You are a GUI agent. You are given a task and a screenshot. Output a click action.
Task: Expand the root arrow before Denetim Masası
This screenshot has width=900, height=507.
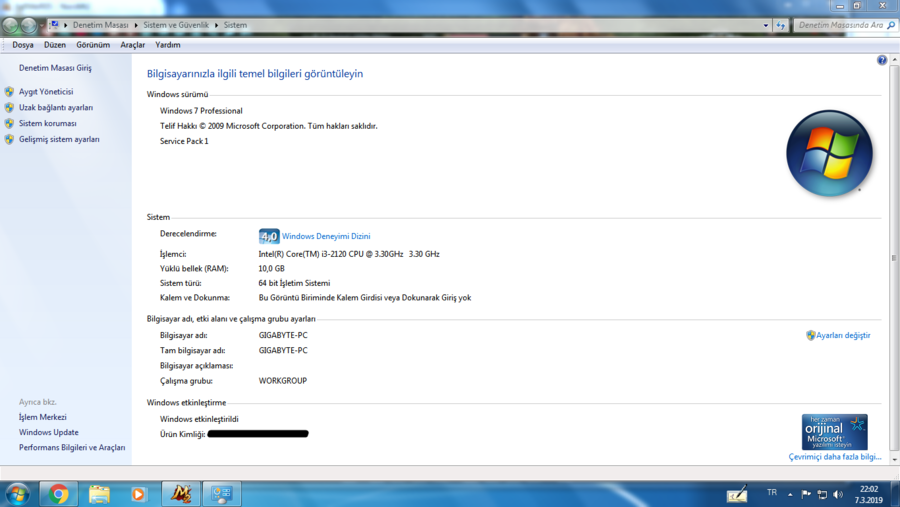(x=65, y=25)
